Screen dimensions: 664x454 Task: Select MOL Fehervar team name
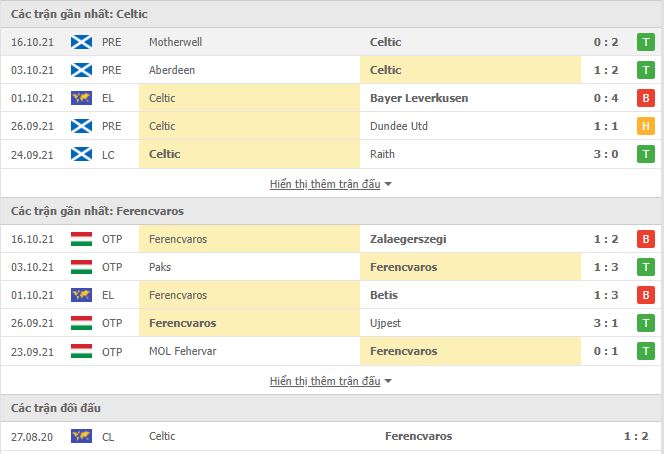[x=183, y=351]
